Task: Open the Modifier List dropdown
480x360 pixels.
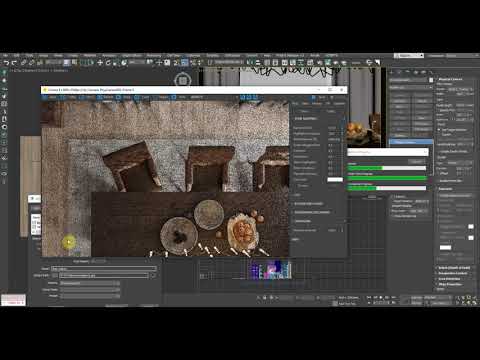Action: (411, 87)
